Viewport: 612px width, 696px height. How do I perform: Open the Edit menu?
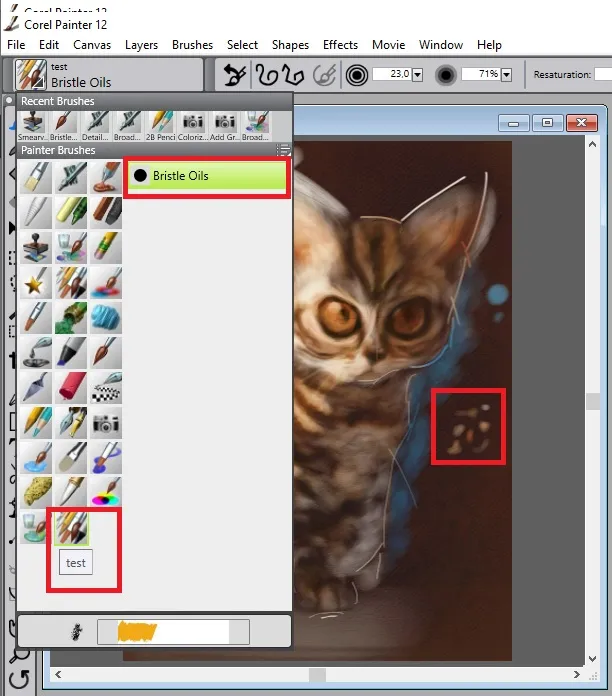49,45
